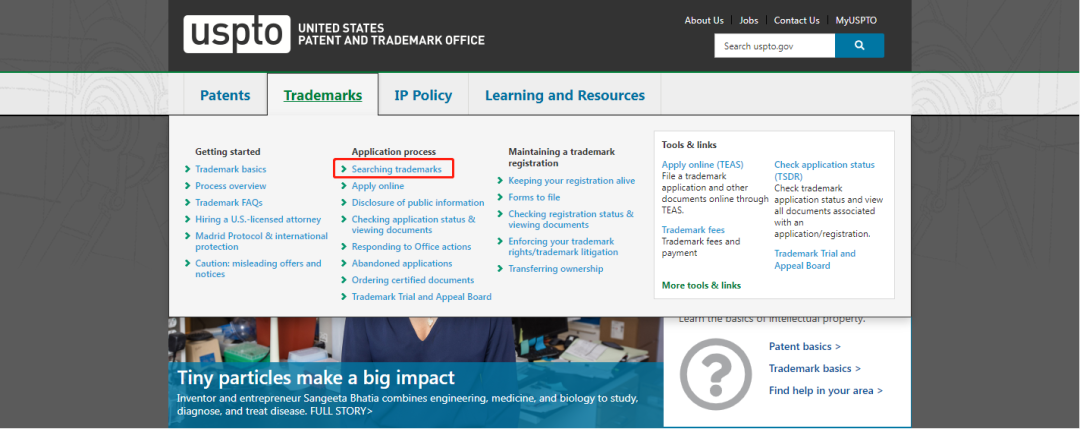Go to Hiring a U.S.-licensed attorney
1080x429 pixels.
tap(258, 219)
